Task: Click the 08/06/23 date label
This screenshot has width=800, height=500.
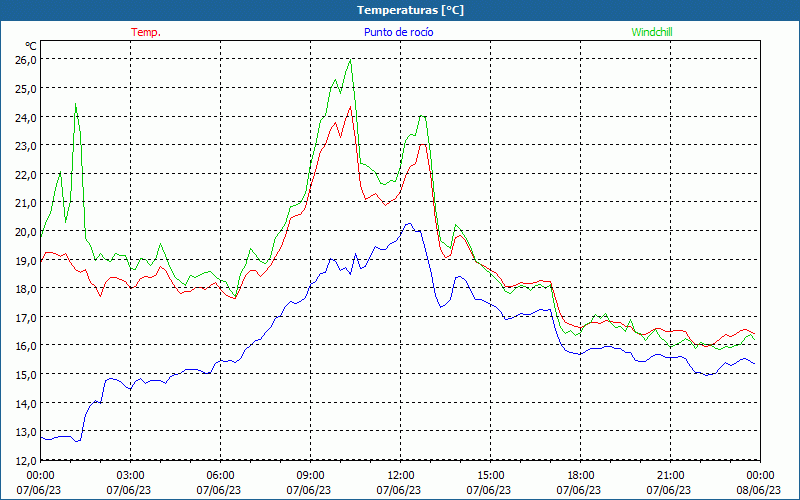Action: [x=759, y=490]
